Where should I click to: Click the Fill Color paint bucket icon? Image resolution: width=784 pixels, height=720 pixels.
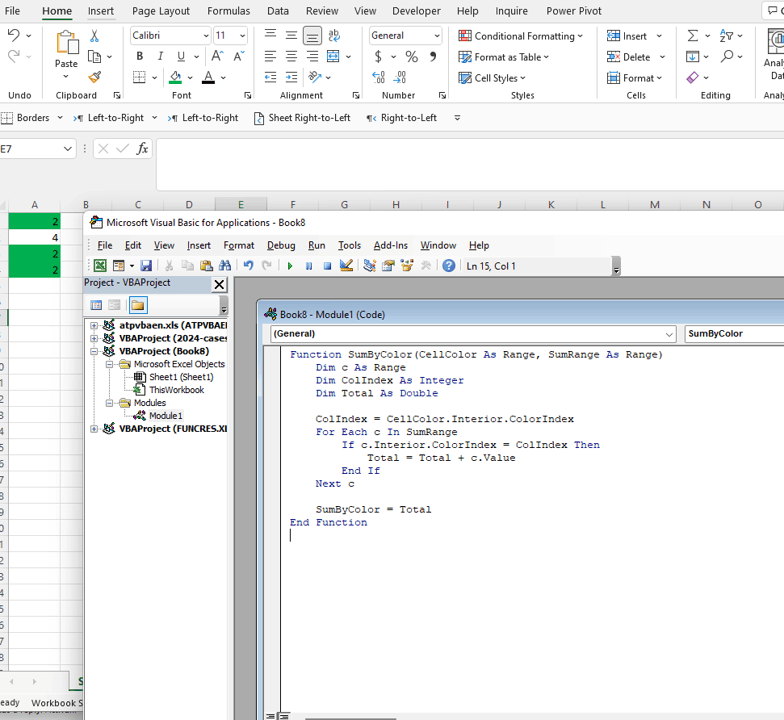pyautogui.click(x=176, y=77)
